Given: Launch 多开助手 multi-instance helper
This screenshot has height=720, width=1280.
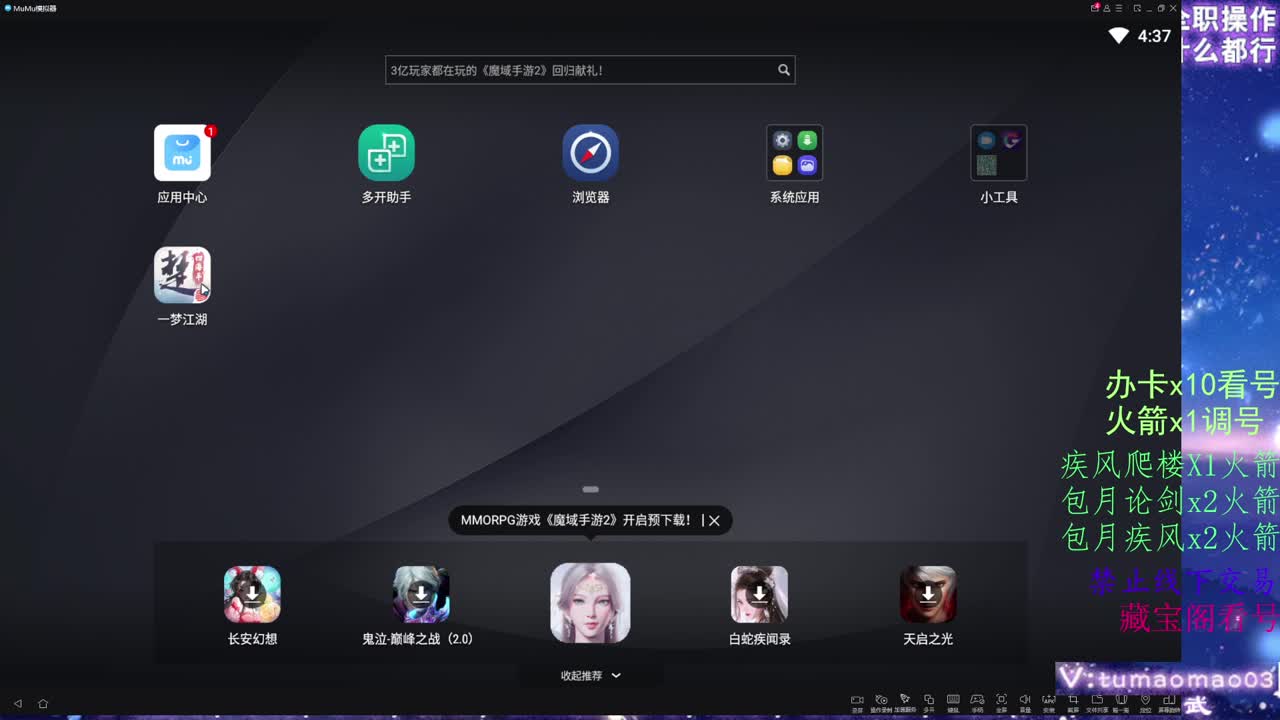Looking at the screenshot, I should pos(386,153).
